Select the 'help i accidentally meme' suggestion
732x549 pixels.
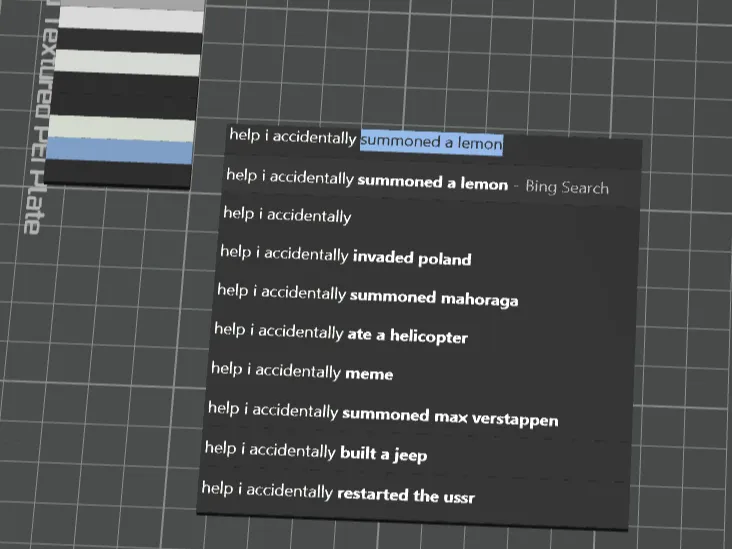[302, 371]
